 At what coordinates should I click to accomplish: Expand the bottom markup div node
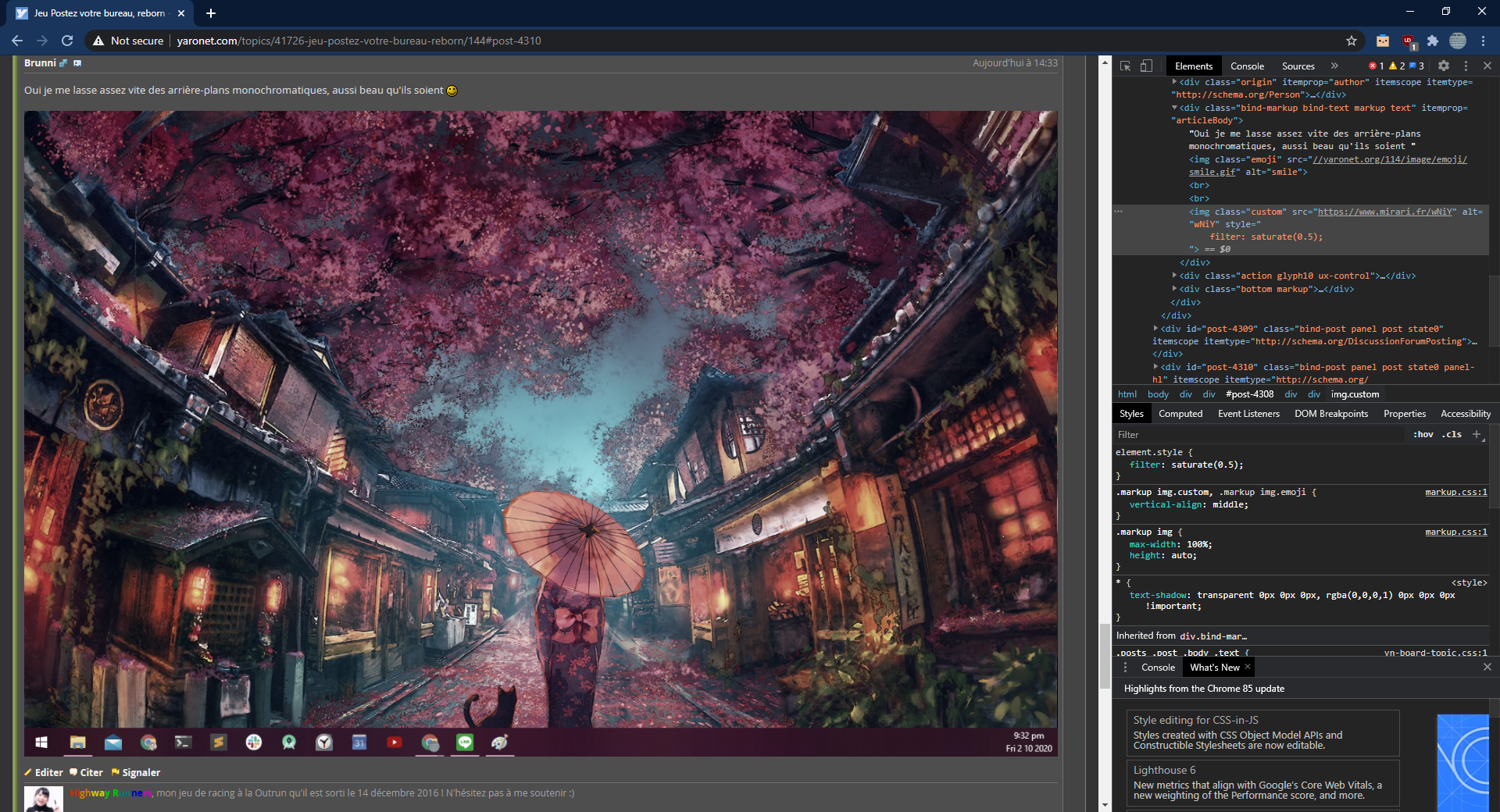click(x=1174, y=289)
